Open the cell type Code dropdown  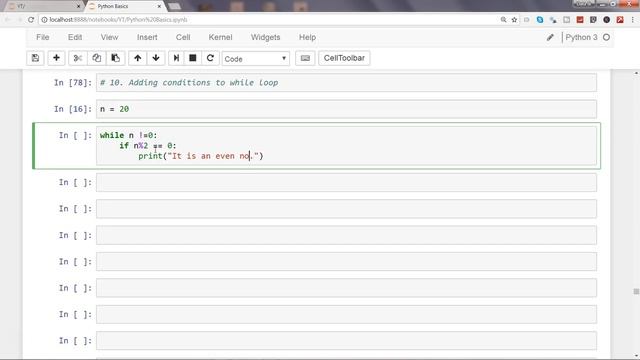(x=256, y=59)
